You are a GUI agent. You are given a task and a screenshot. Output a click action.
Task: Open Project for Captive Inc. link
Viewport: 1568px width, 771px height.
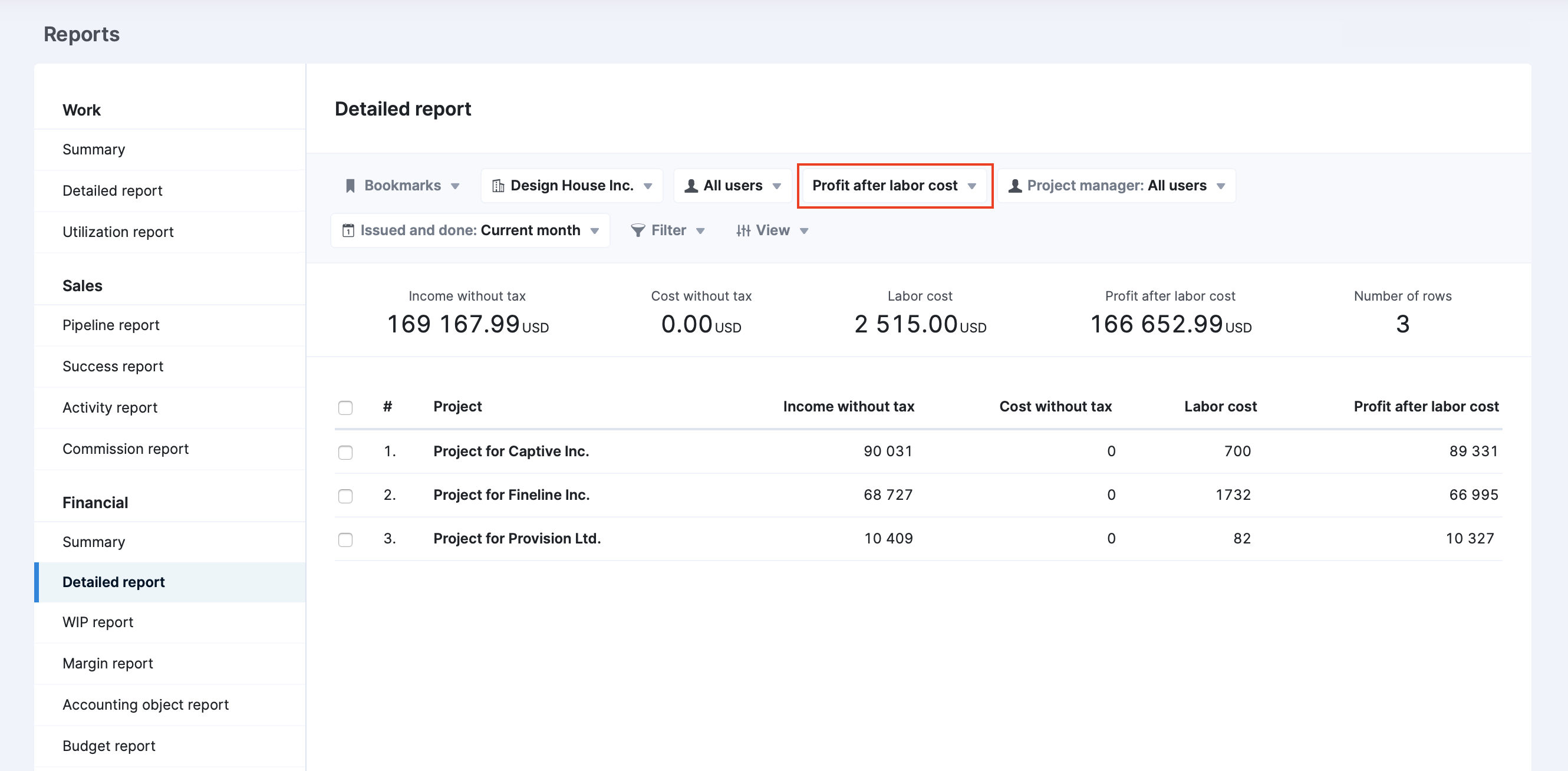point(510,452)
